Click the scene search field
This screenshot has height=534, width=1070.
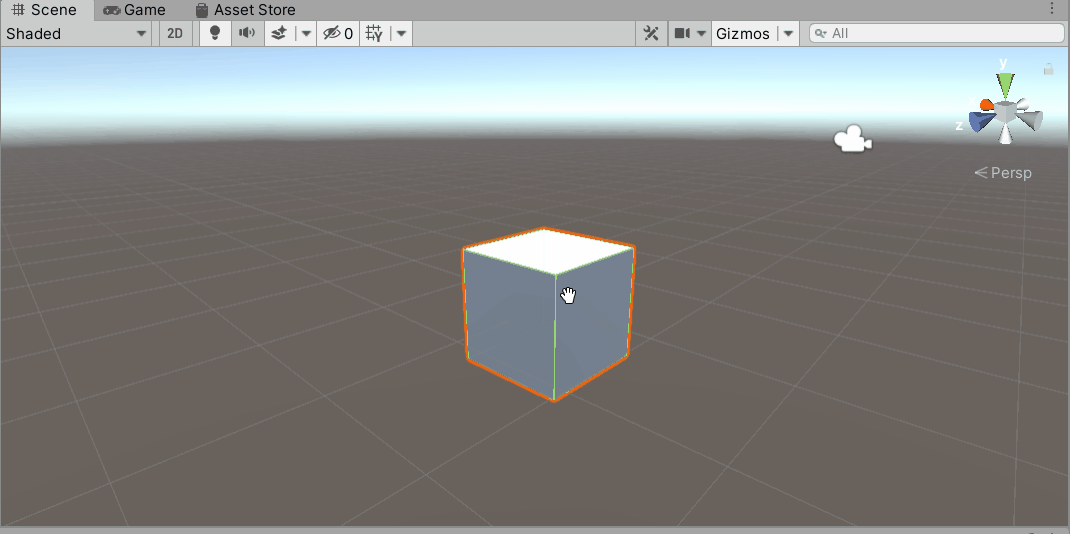click(x=940, y=33)
